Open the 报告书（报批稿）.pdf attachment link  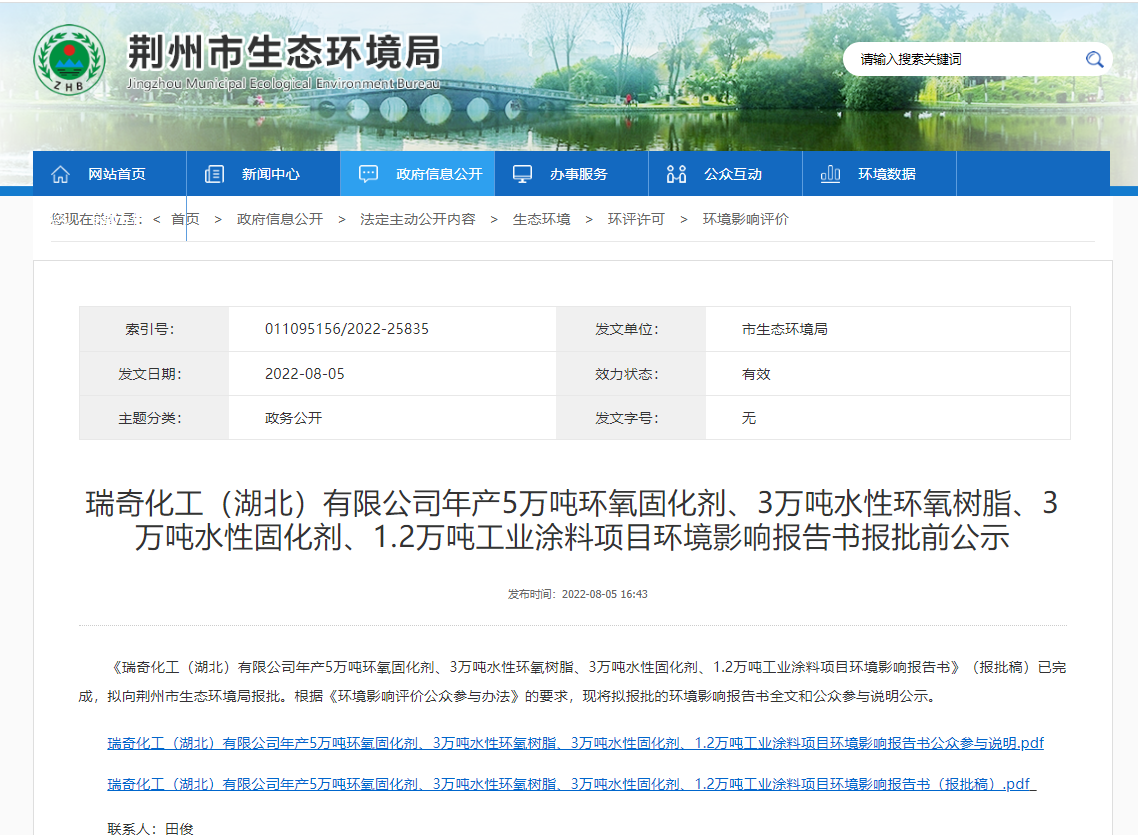[571, 784]
